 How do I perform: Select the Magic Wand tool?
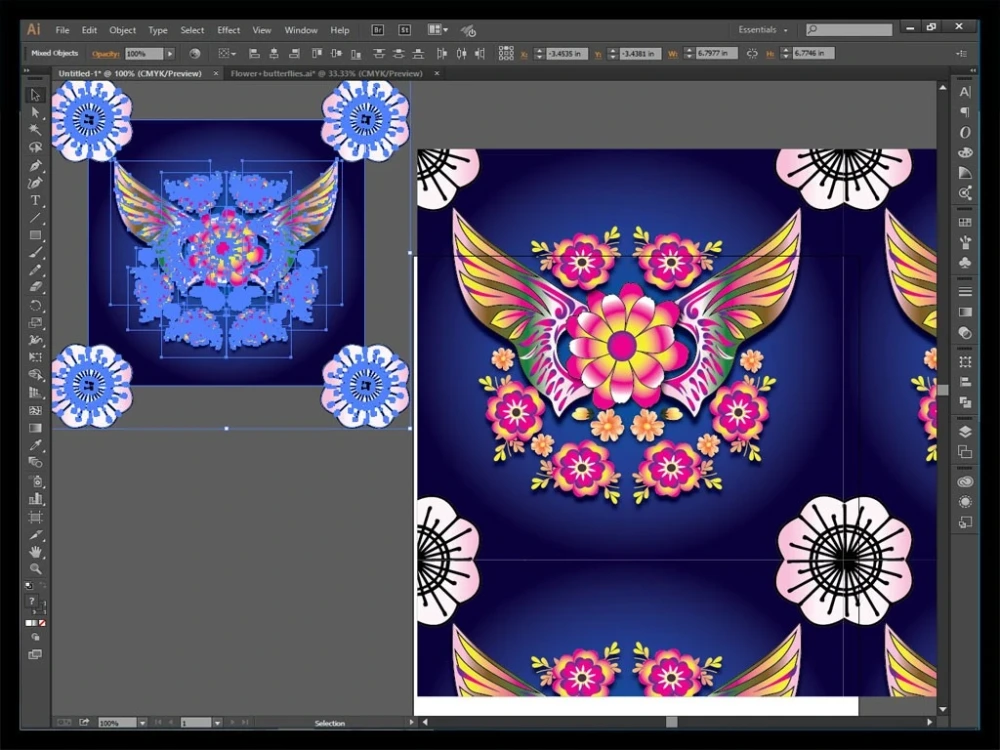(x=35, y=130)
